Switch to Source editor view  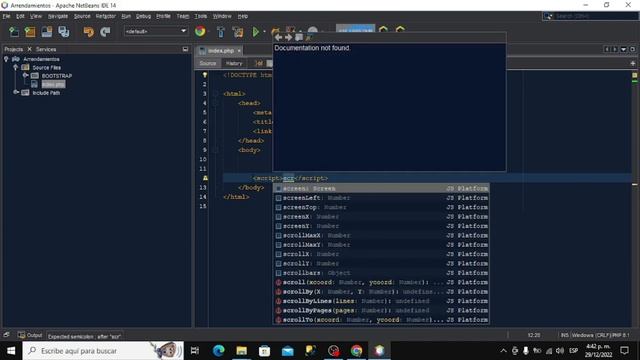(x=208, y=63)
